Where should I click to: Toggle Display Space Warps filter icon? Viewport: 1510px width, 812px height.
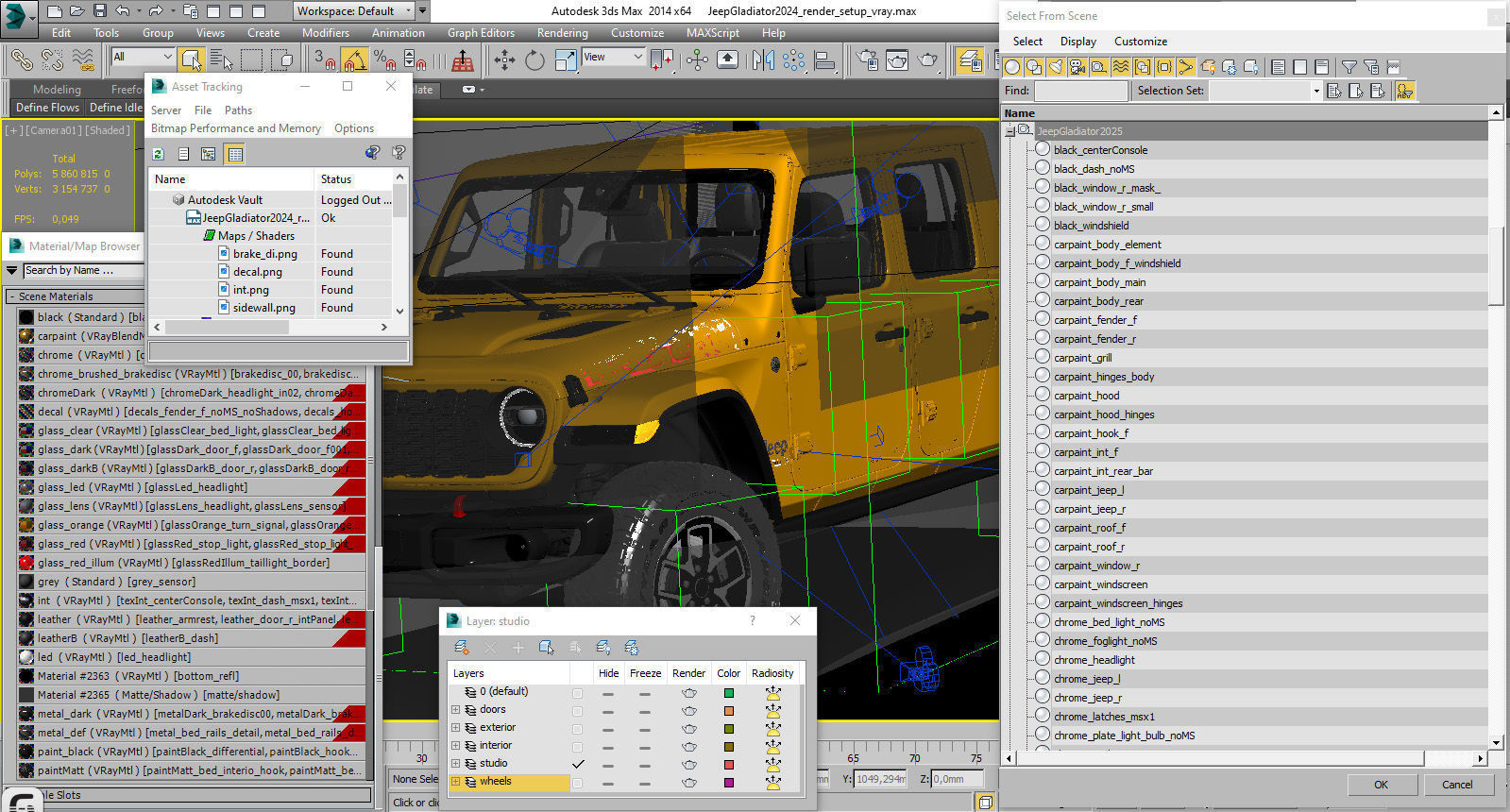click(x=1121, y=67)
